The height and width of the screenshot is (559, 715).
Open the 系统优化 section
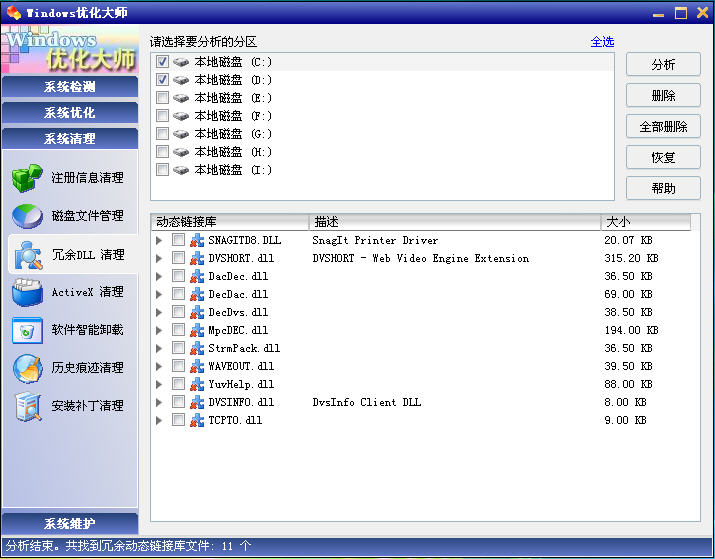click(x=70, y=113)
